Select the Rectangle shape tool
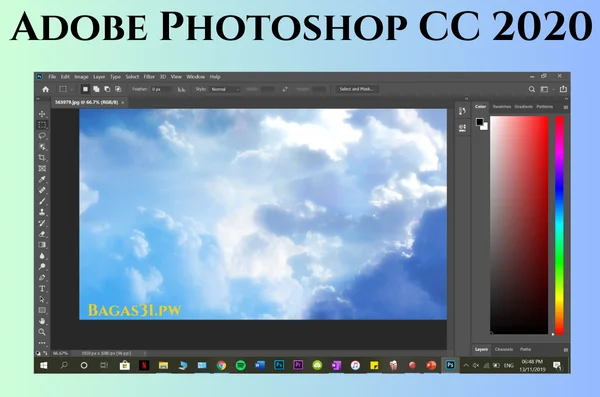 tap(42, 310)
